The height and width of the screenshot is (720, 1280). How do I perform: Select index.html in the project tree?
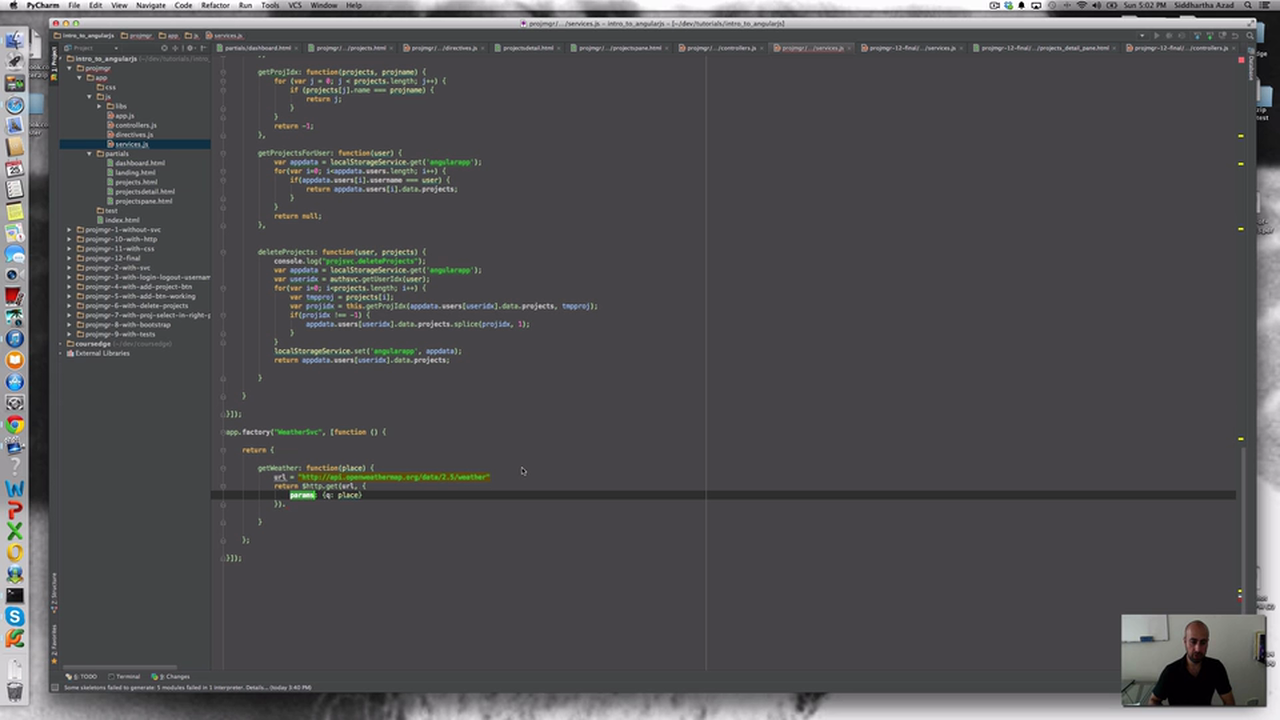[x=122, y=220]
